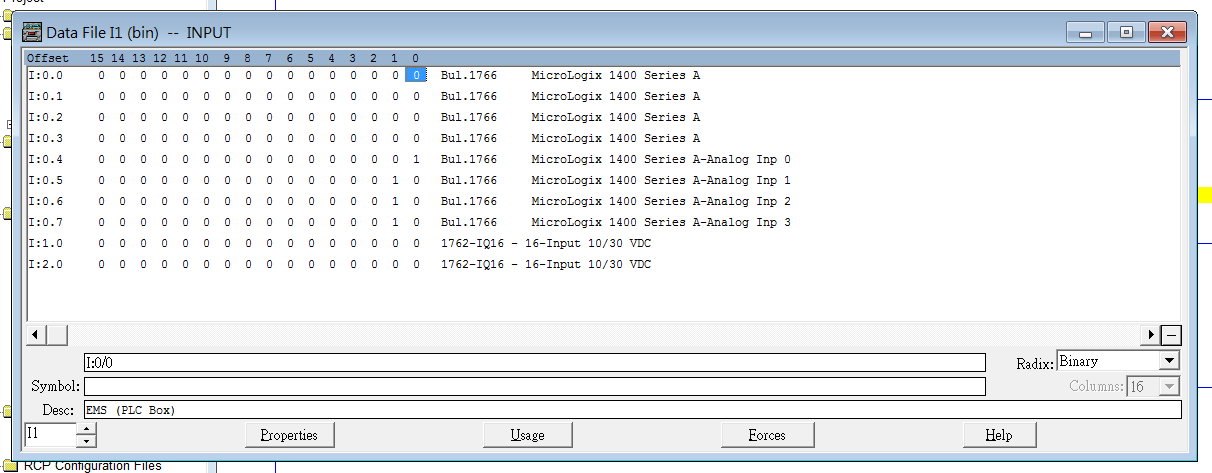Open the Forces dialog button
This screenshot has width=1212, height=473.
coord(766,435)
